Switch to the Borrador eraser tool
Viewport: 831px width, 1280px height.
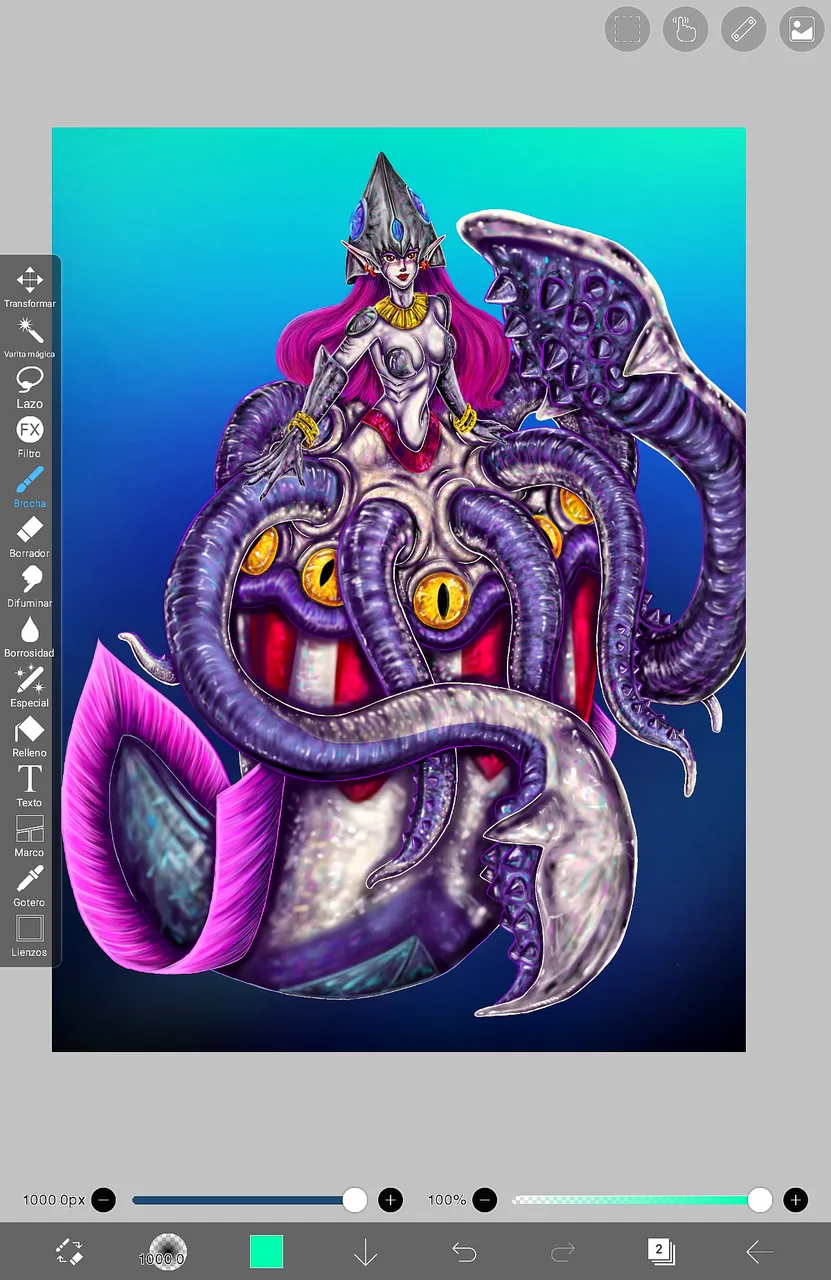29,536
